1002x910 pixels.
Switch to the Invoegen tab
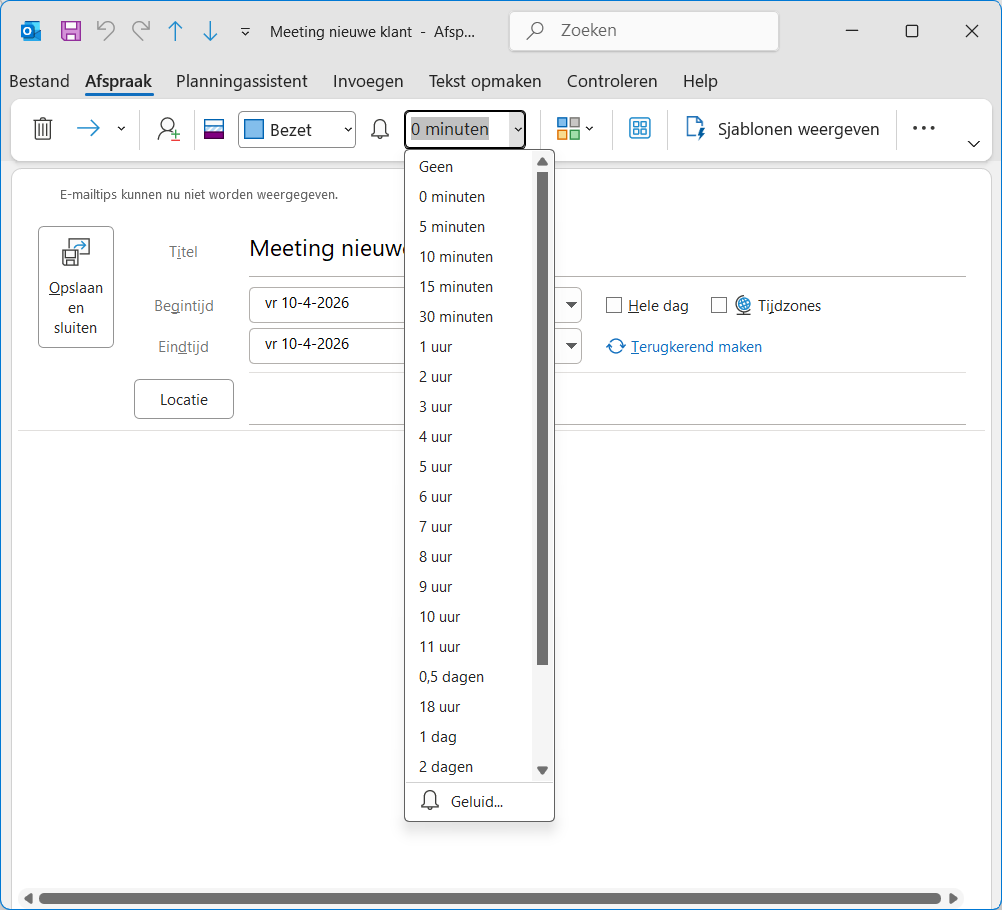click(368, 81)
